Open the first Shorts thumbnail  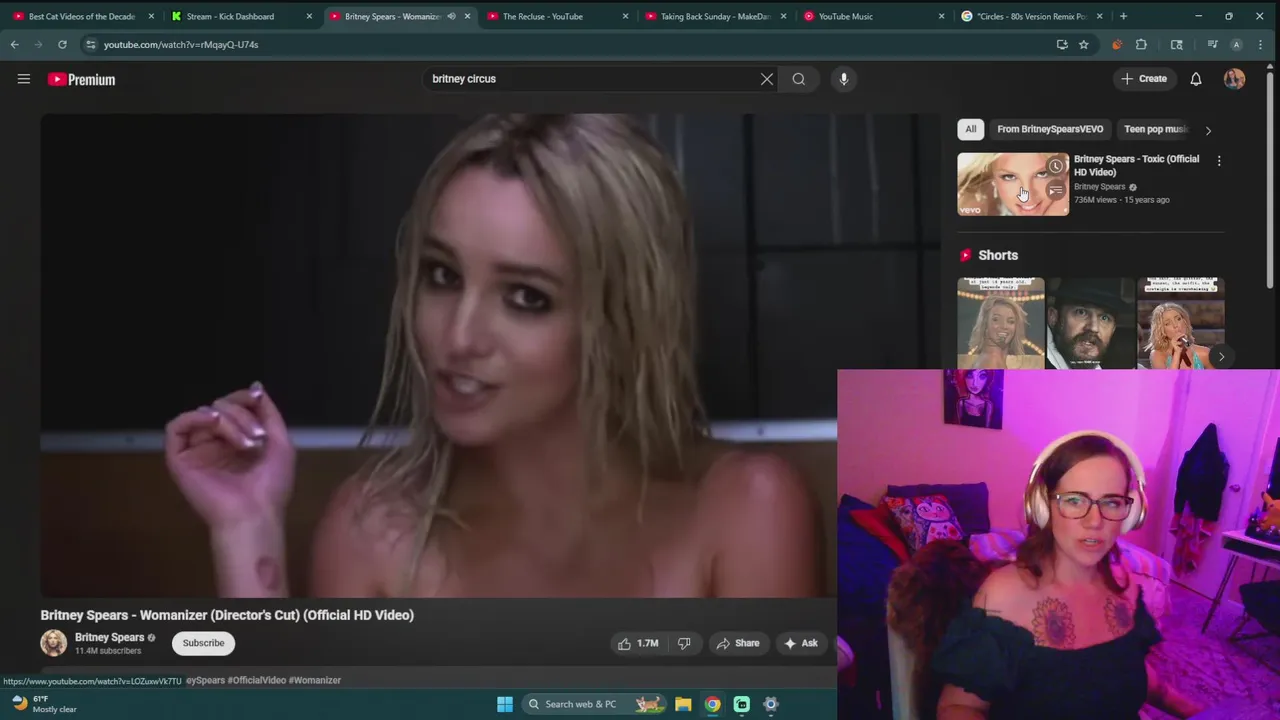1001,323
